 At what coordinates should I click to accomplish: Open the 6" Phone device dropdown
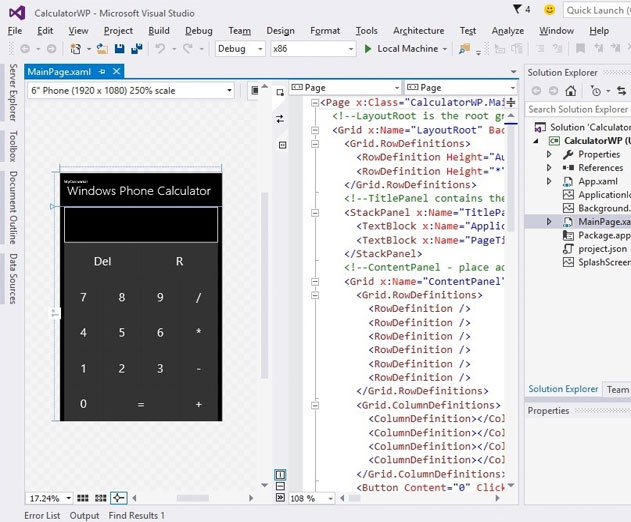(x=131, y=91)
